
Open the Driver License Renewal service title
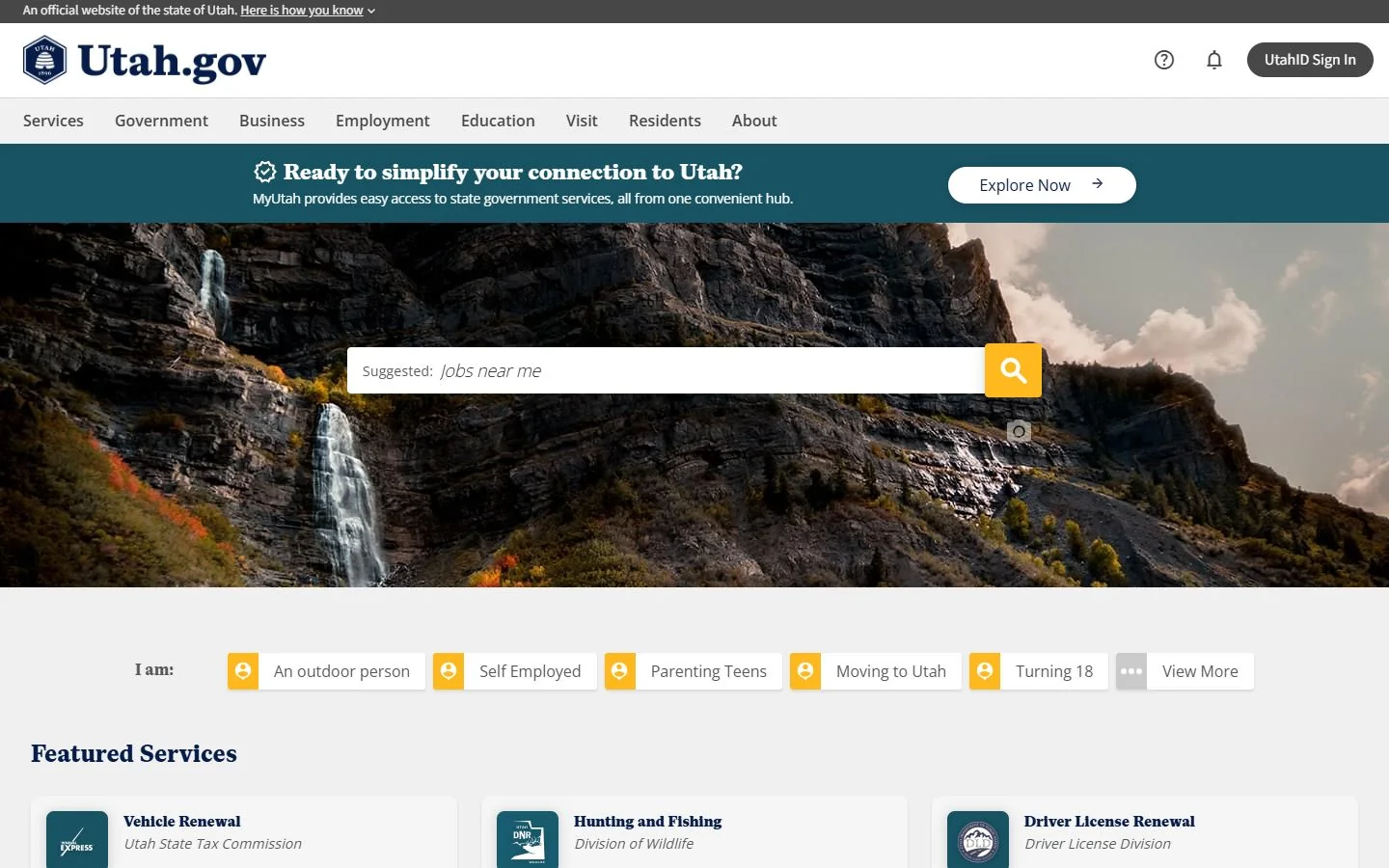tap(1109, 822)
